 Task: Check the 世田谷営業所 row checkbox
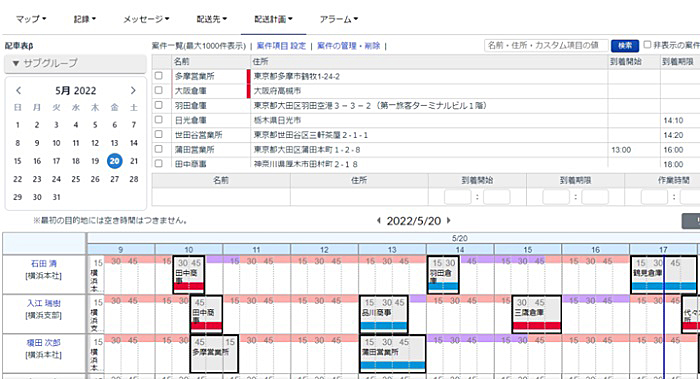(x=158, y=134)
